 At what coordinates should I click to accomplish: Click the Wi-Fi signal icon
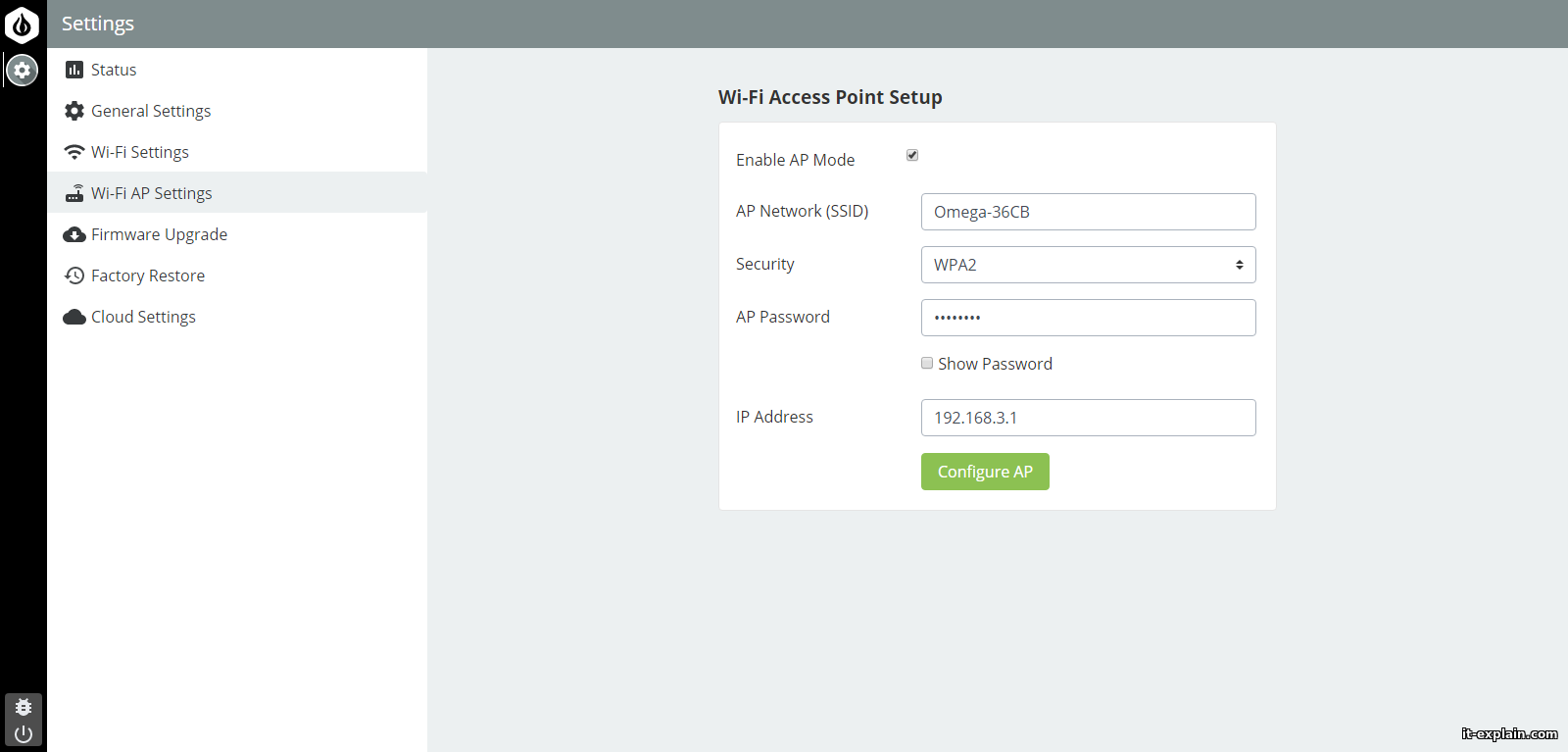tap(74, 152)
